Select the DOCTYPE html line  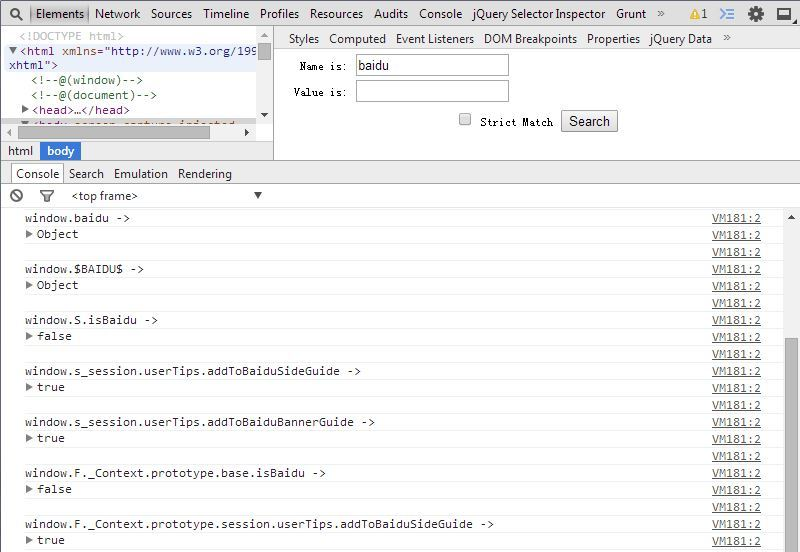(x=71, y=36)
